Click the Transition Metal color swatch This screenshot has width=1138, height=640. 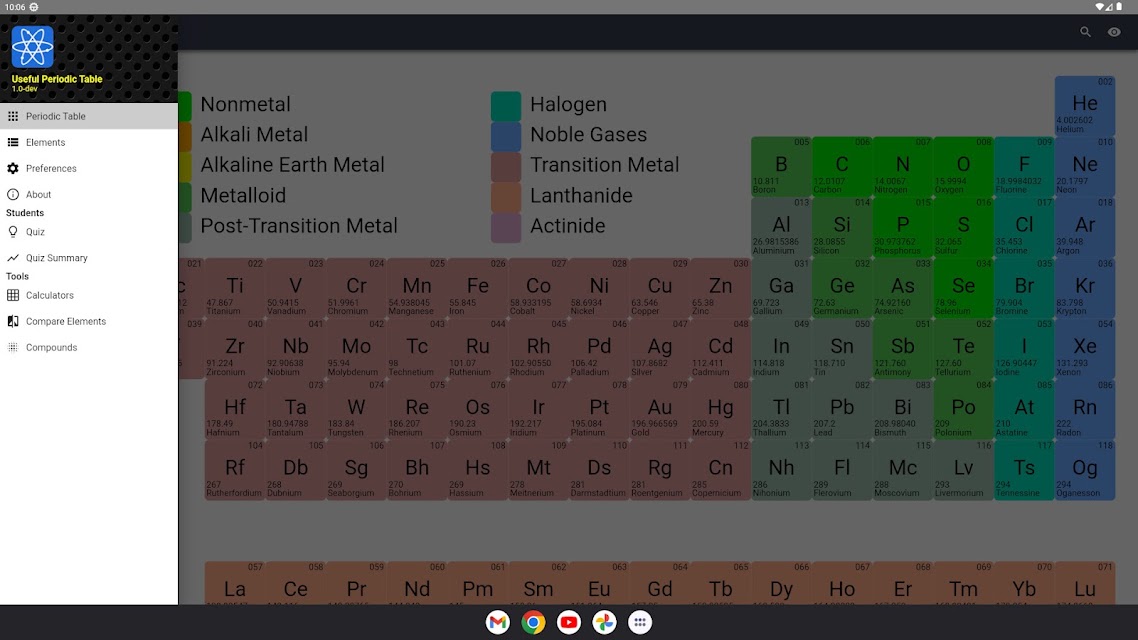coord(506,167)
